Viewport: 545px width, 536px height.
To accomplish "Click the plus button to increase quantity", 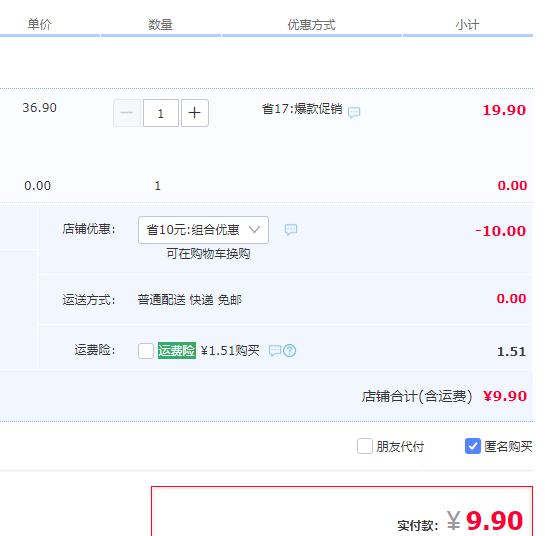I will click(195, 113).
